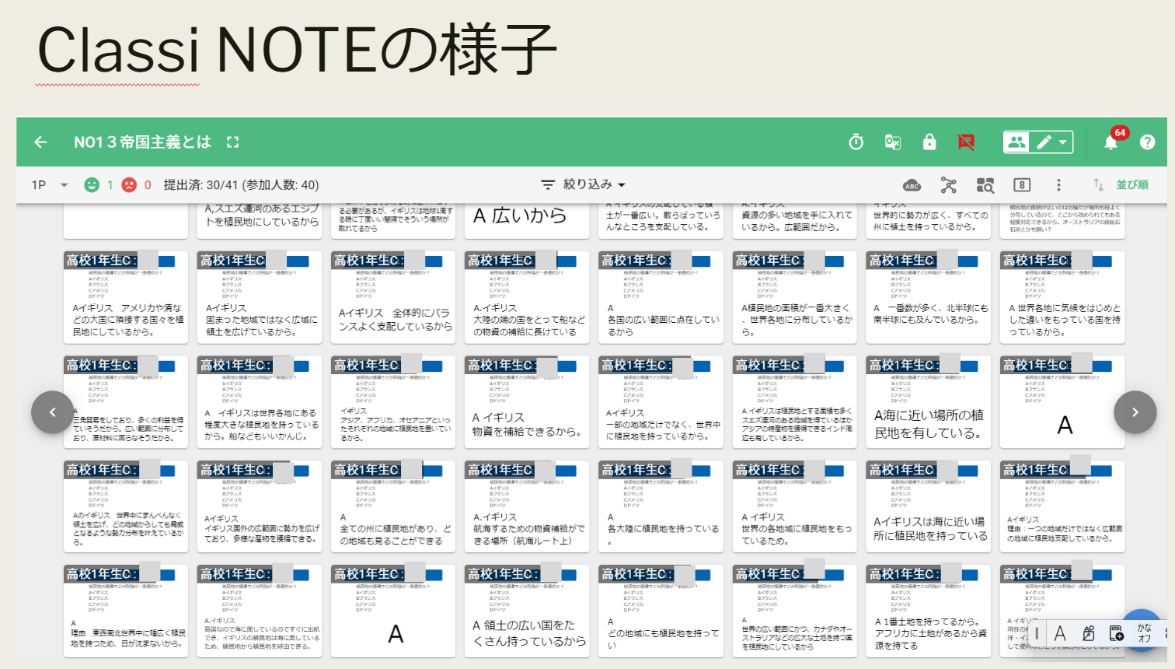
Task: Open card 'A 全ての州に植民地があり、どの地域も見ることができる'
Action: (393, 506)
